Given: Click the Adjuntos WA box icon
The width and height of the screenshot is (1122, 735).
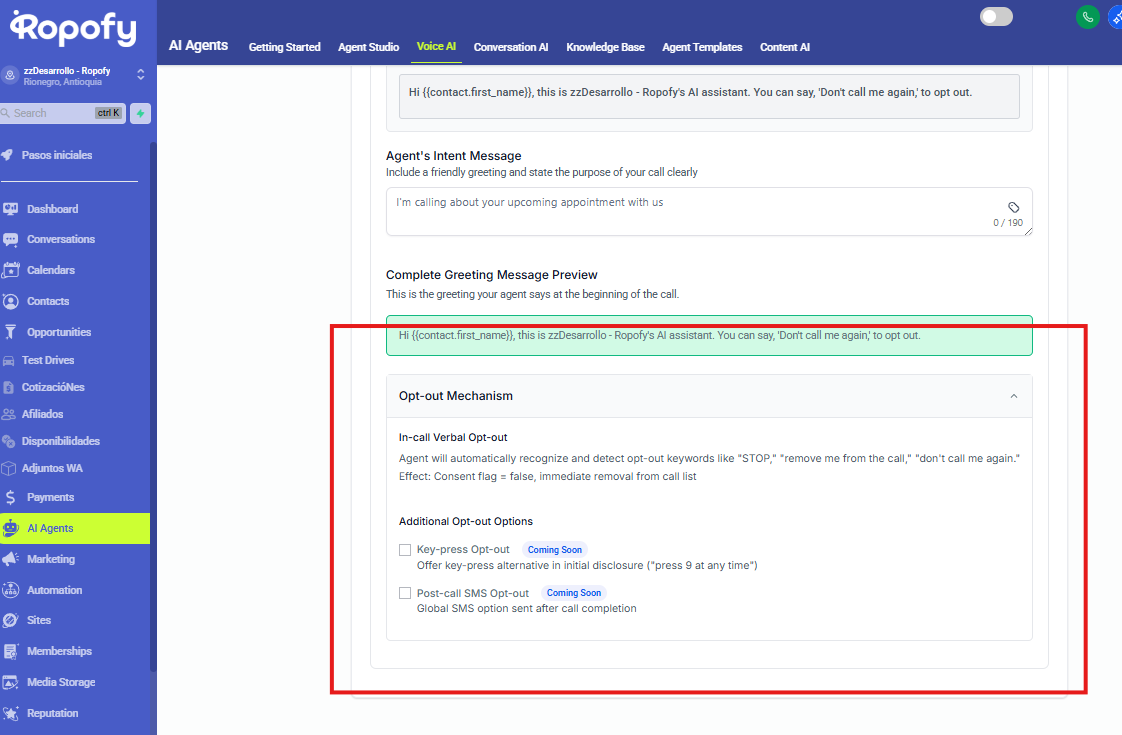Looking at the screenshot, I should 8,468.
